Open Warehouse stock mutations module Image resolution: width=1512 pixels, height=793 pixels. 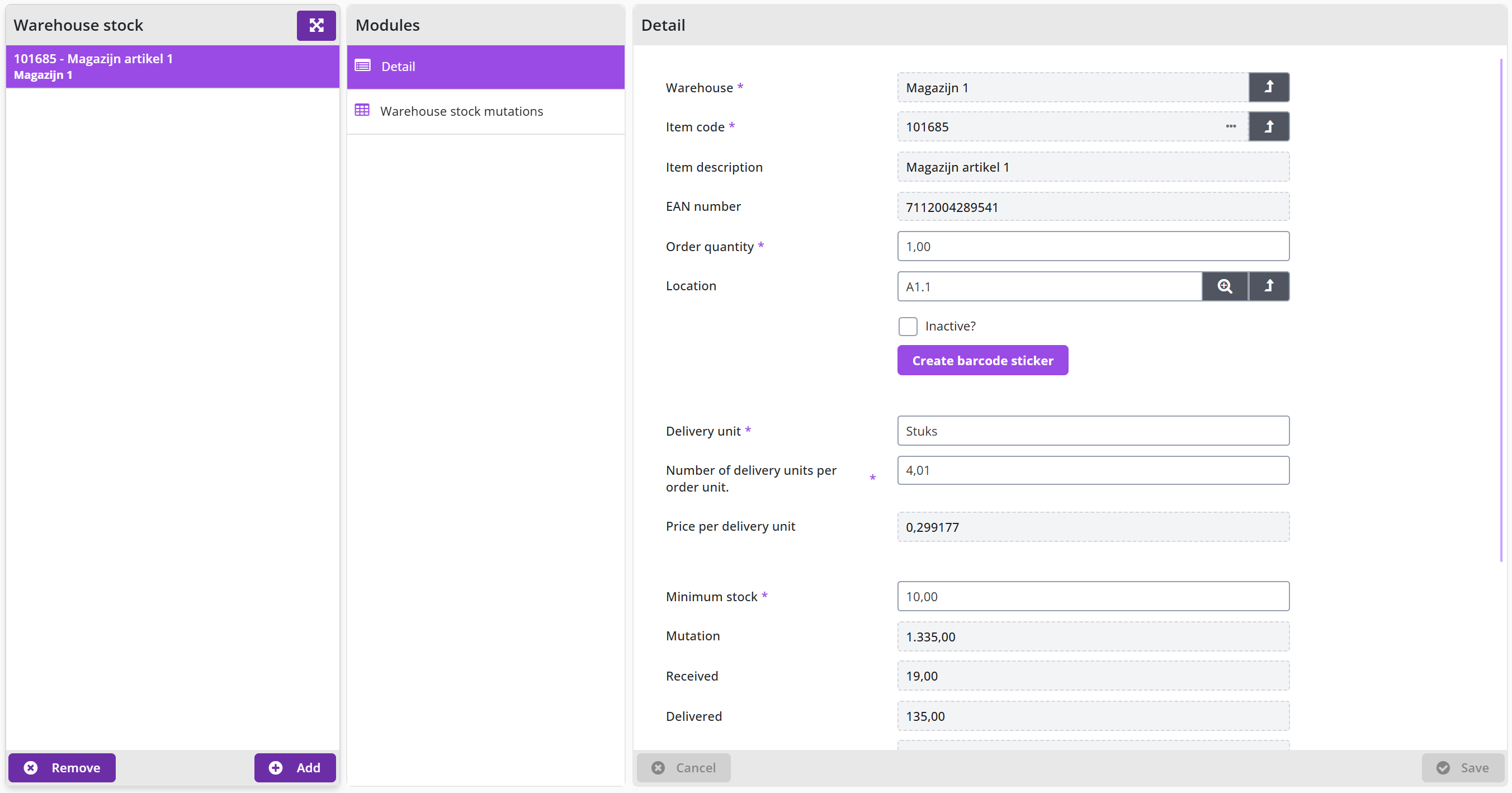point(485,111)
